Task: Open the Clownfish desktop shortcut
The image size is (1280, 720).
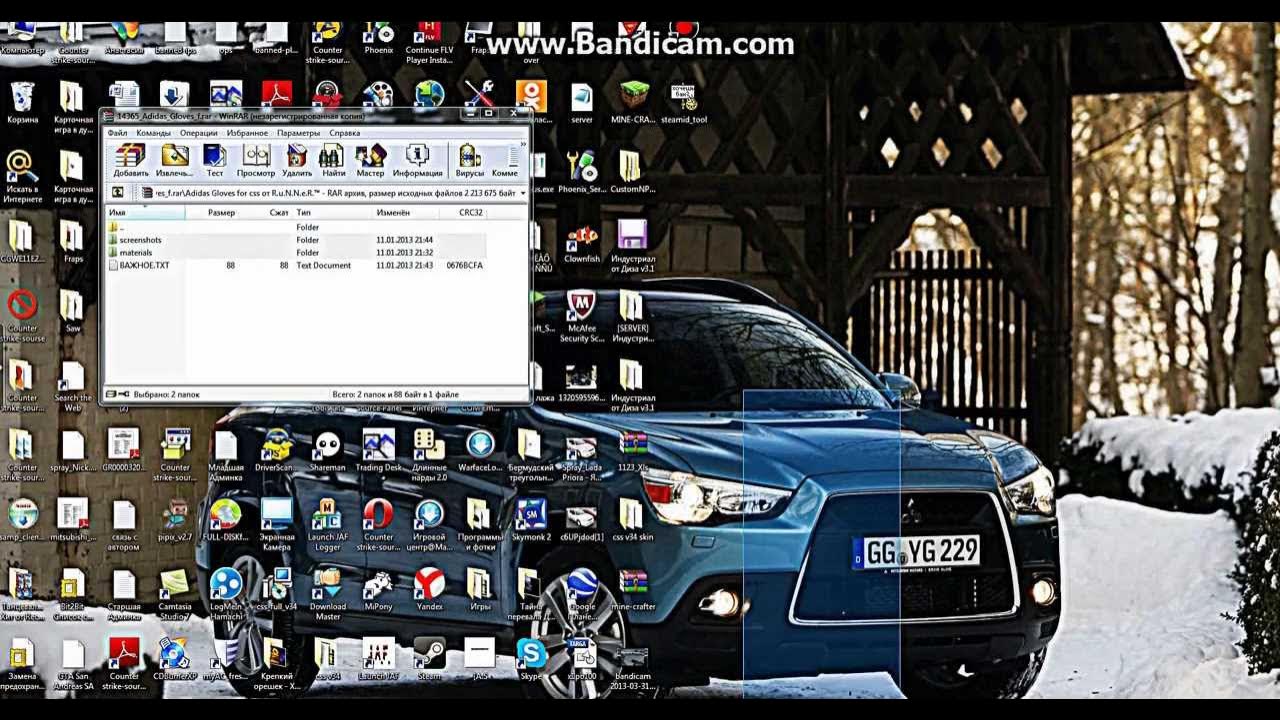Action: (x=582, y=242)
